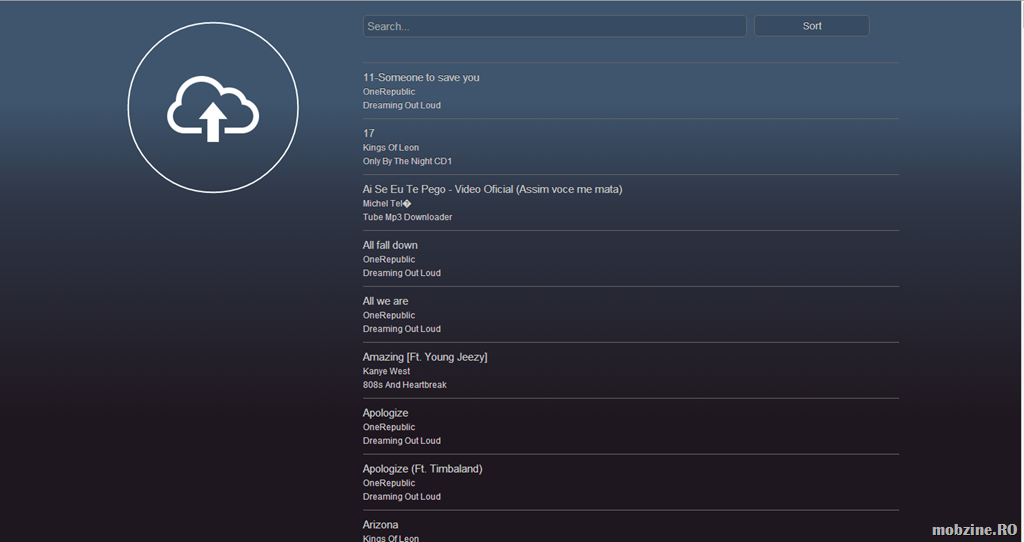The width and height of the screenshot is (1024, 542).
Task: Select song Amazing [Ft. Young Jeezy]
Action: coord(425,357)
